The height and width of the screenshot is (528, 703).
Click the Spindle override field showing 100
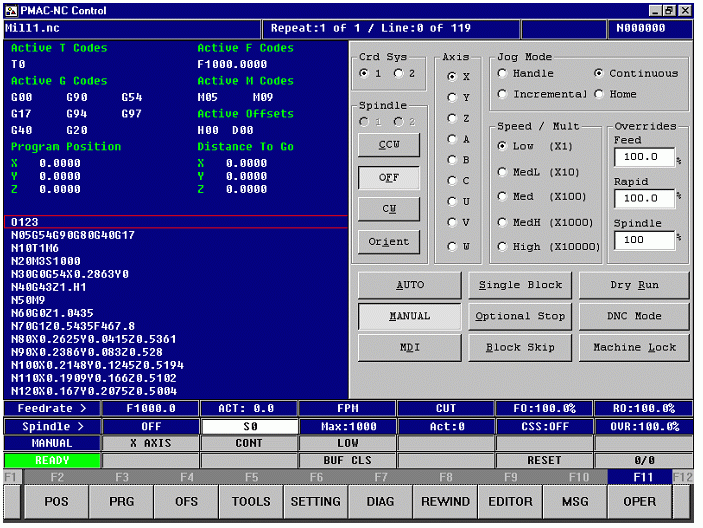644,240
